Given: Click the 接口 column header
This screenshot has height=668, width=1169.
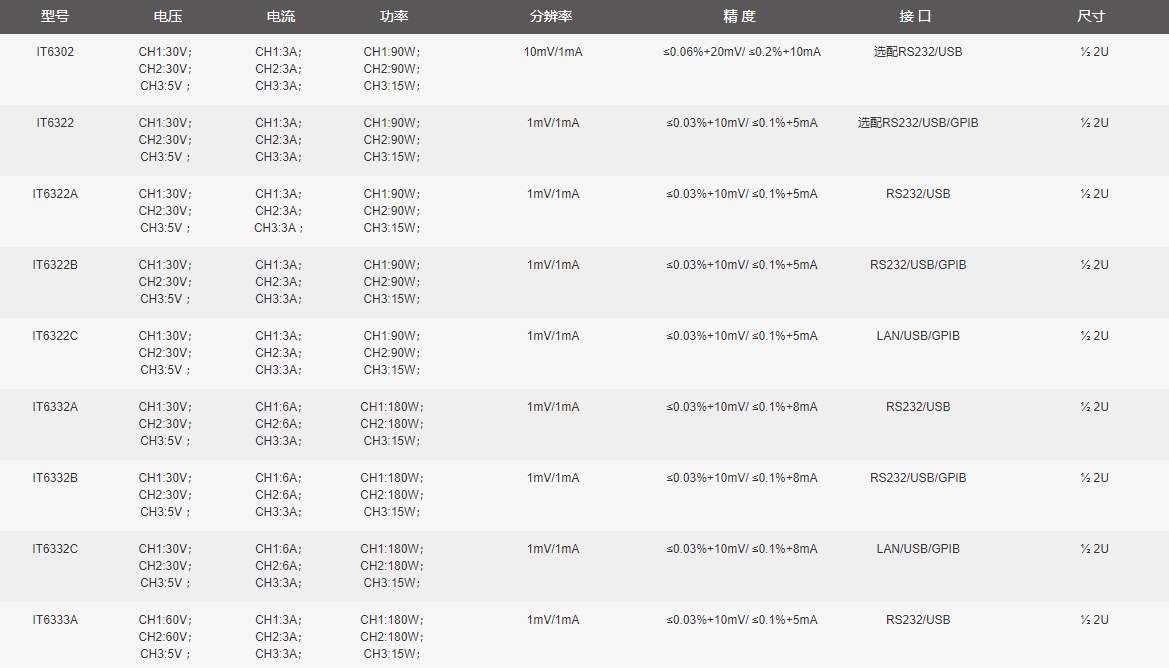Looking at the screenshot, I should click(915, 17).
